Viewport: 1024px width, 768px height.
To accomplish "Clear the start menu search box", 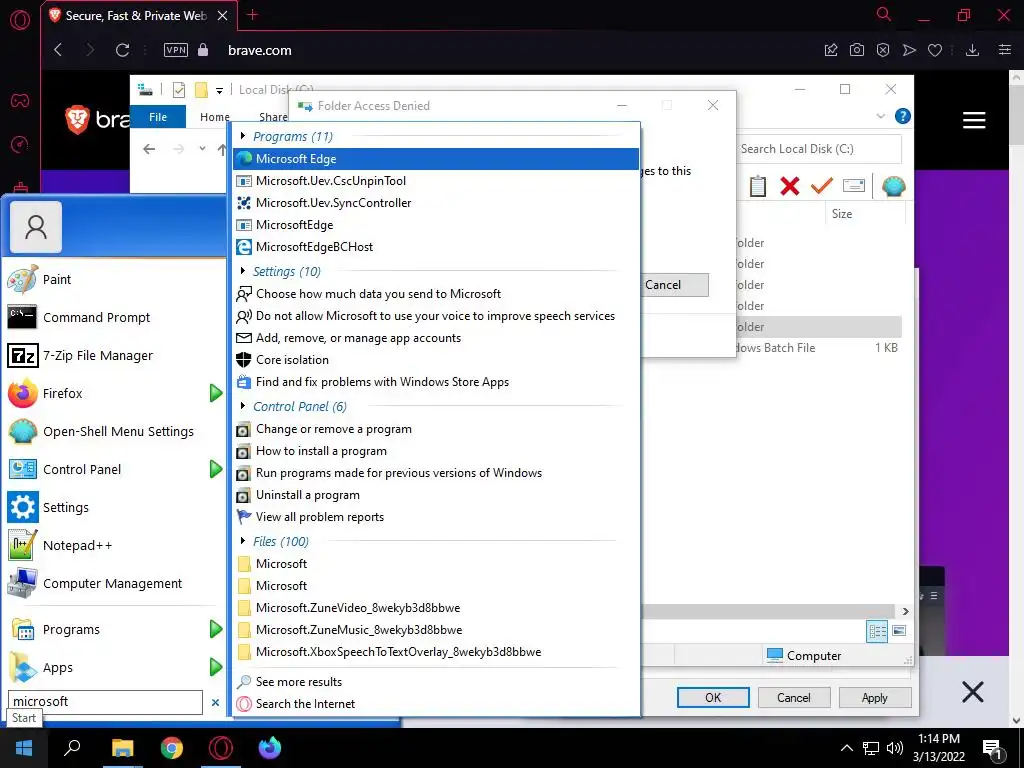I will [216, 703].
